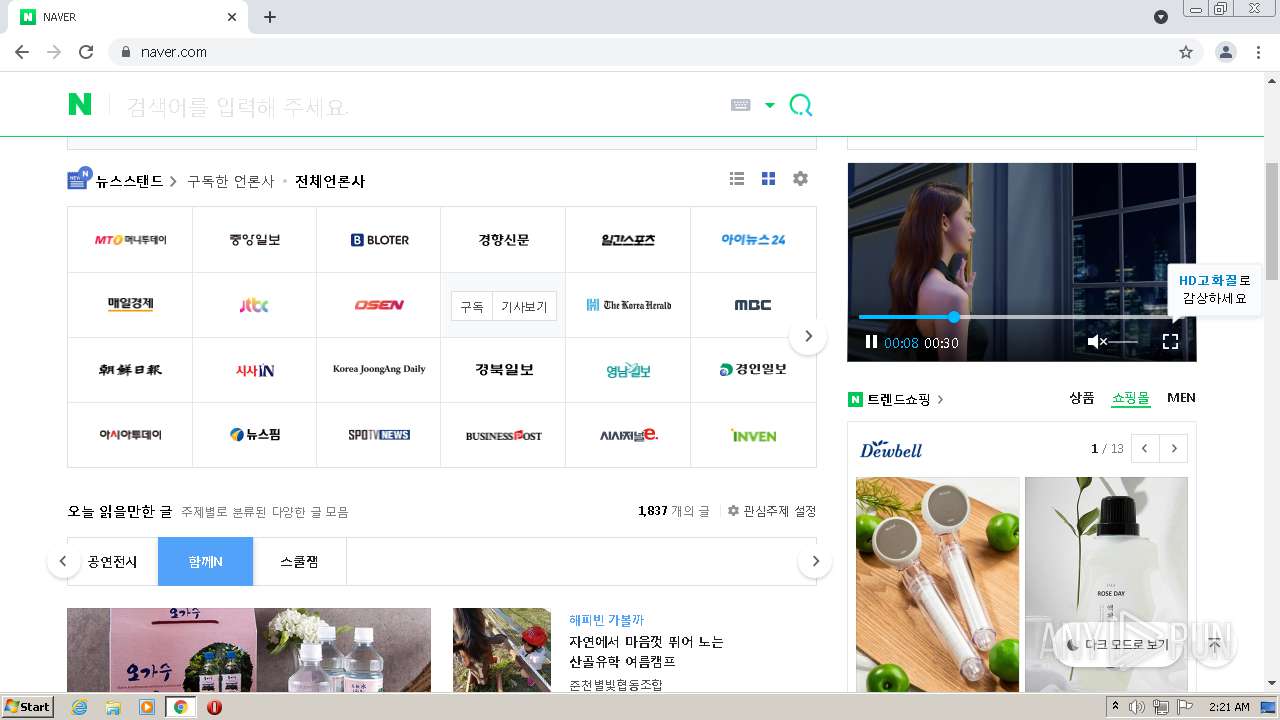The width and height of the screenshot is (1280, 720).
Task: Switch newsstand to grid view
Action: click(768, 179)
